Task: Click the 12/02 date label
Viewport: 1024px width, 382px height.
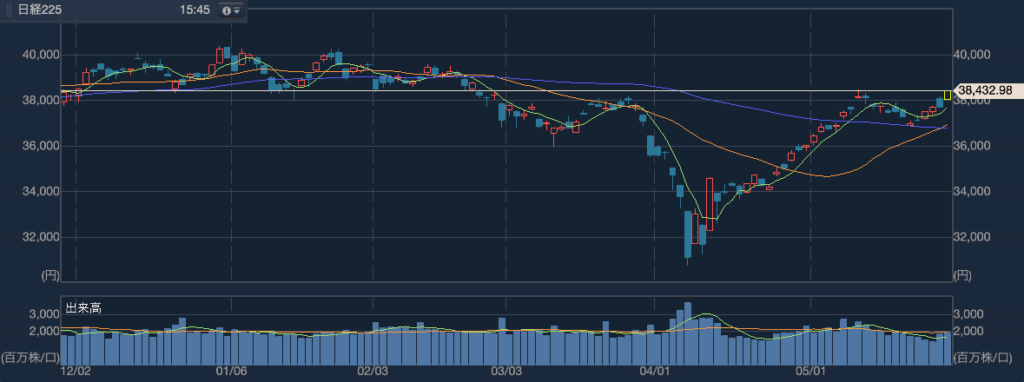Action: click(x=75, y=371)
